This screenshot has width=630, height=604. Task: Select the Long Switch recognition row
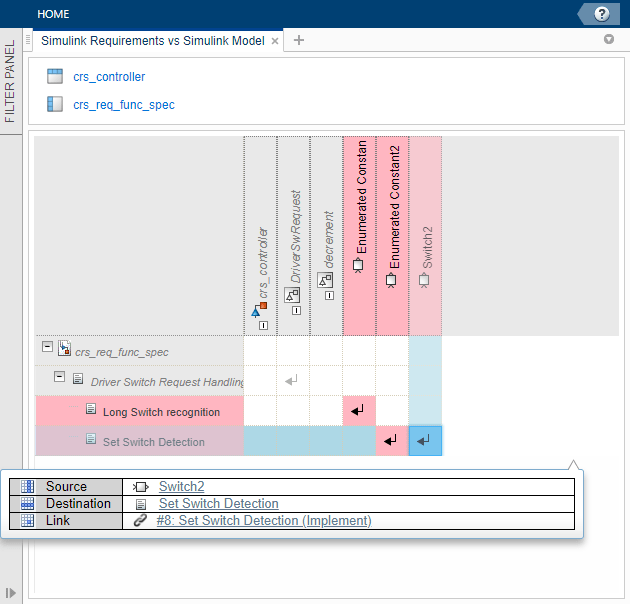pos(139,411)
